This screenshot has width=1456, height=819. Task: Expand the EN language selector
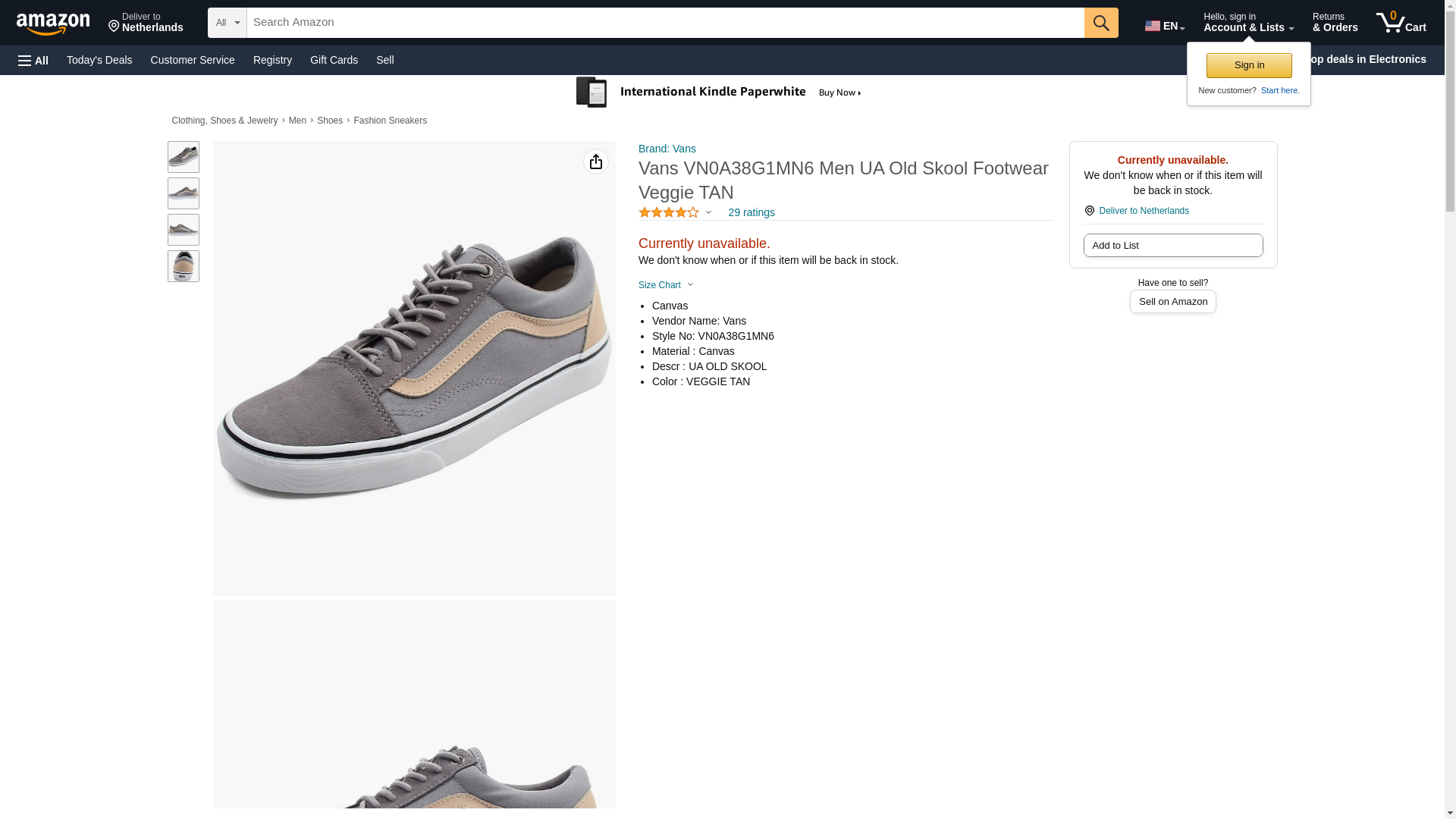point(1164,26)
